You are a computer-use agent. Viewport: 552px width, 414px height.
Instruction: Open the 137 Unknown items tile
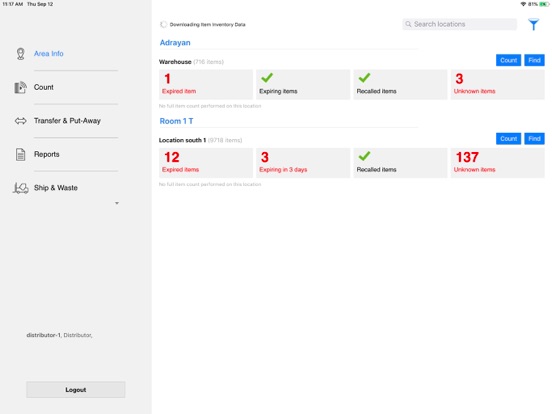click(x=497, y=163)
